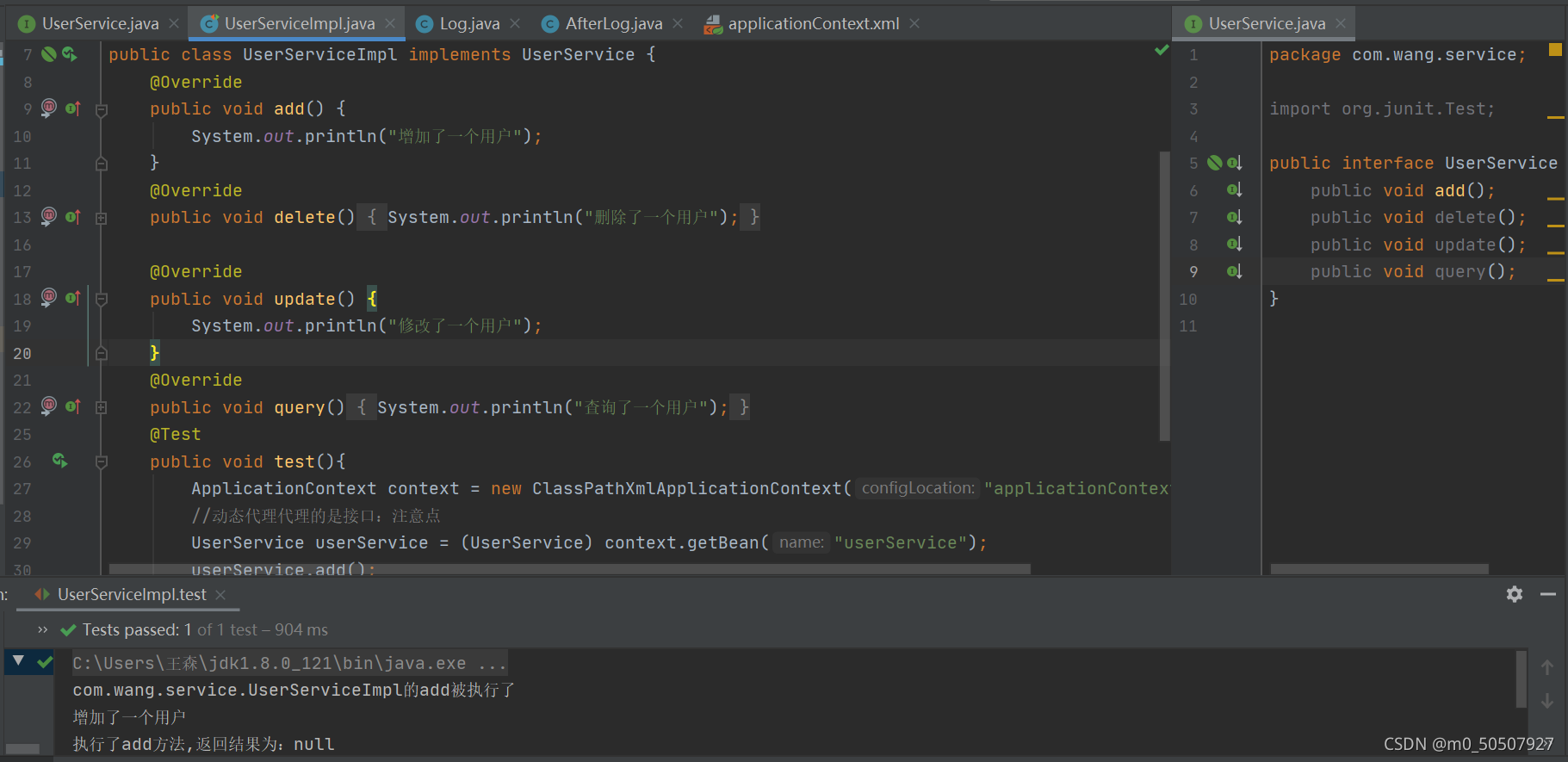Click implemented-by icon beside add() in interface
This screenshot has height=762, width=1568.
coord(1234,190)
